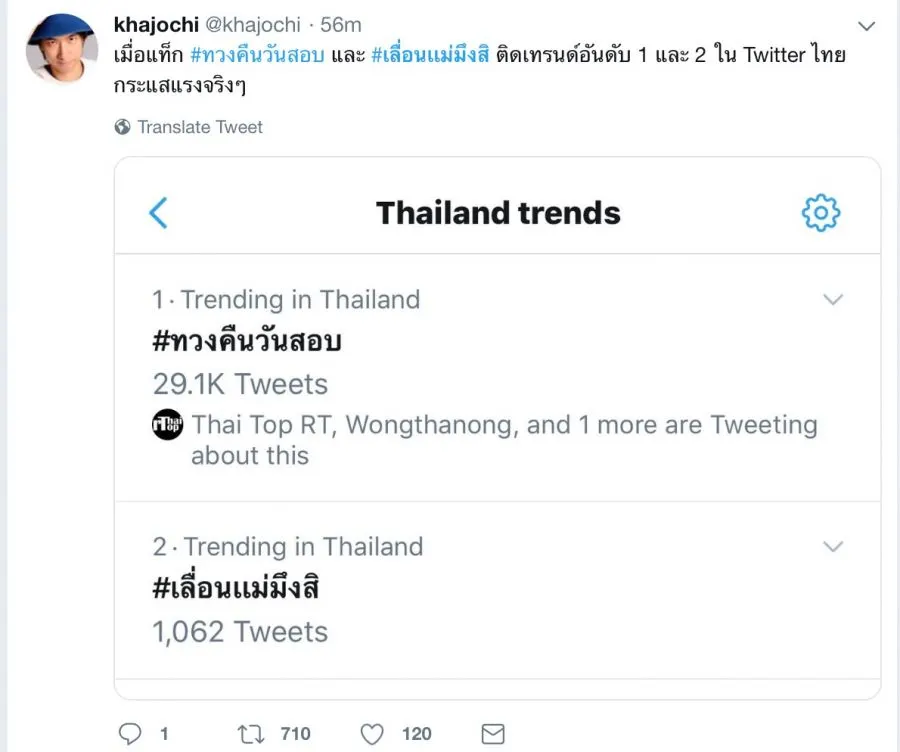Go back using the blue back arrow
This screenshot has width=900, height=752.
point(158,213)
